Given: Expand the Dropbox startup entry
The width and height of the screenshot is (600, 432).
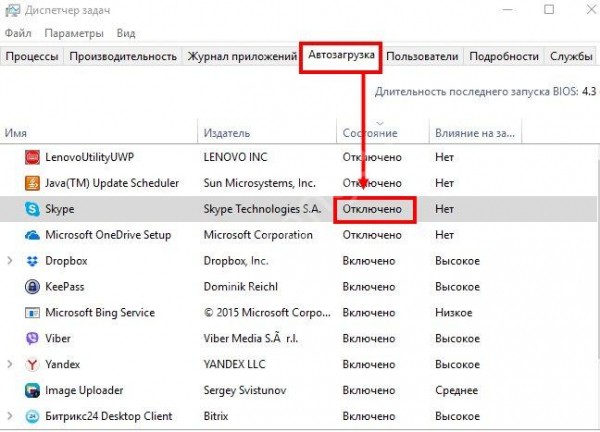Looking at the screenshot, I should (x=10, y=261).
